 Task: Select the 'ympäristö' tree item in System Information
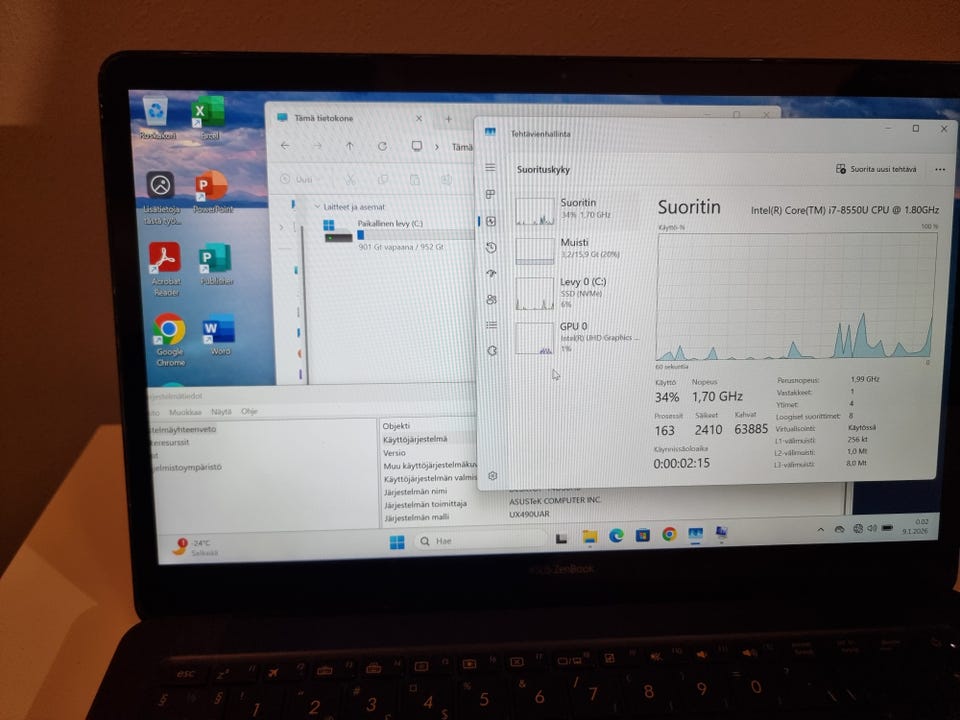tap(186, 467)
